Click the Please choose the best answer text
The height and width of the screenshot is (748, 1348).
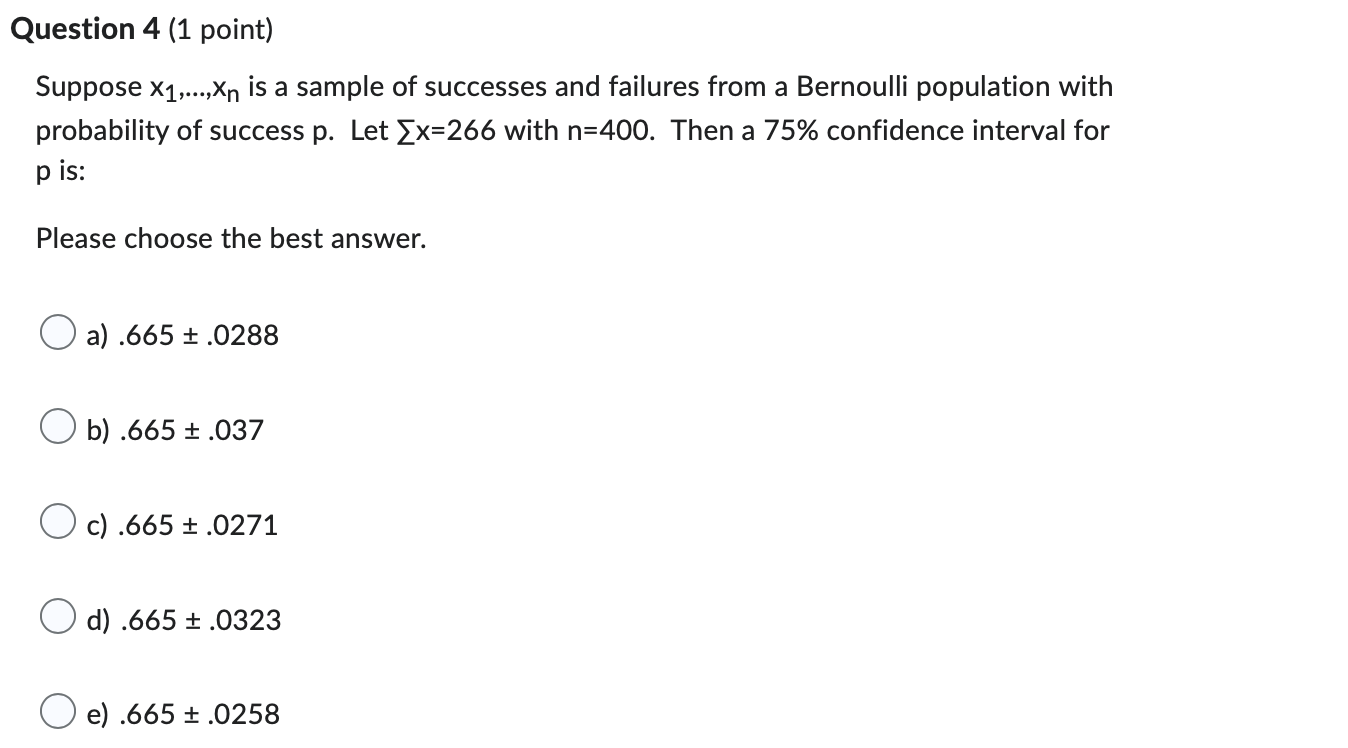(230, 238)
